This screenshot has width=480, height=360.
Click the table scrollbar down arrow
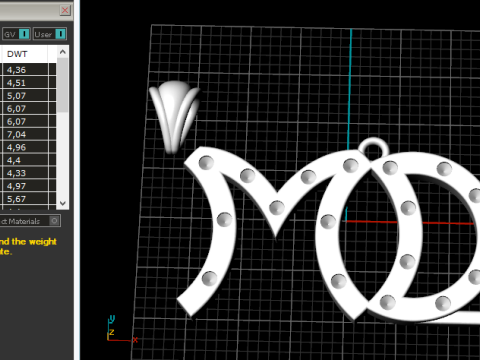63,203
